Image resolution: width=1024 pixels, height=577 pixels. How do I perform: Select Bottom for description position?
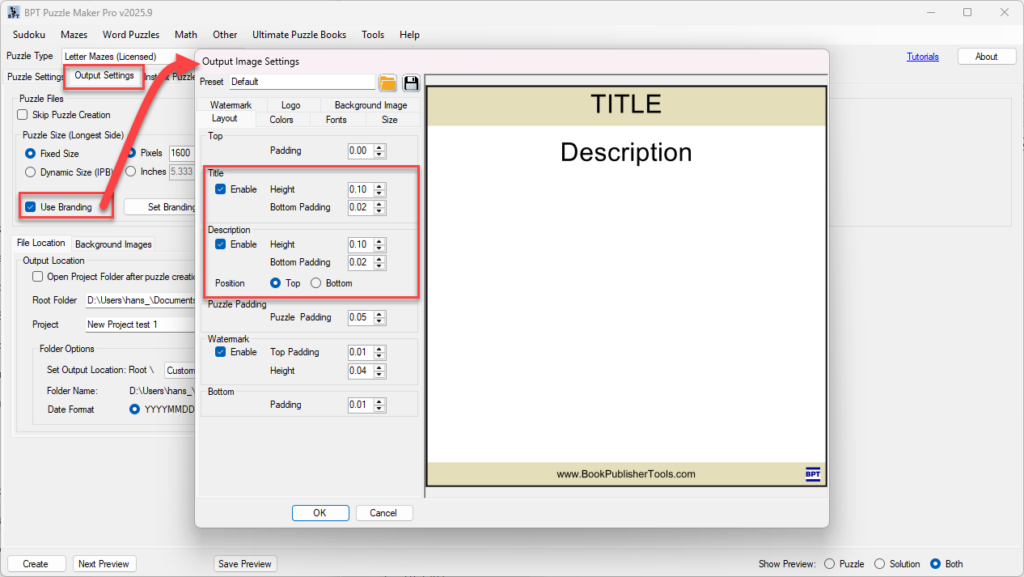(316, 283)
